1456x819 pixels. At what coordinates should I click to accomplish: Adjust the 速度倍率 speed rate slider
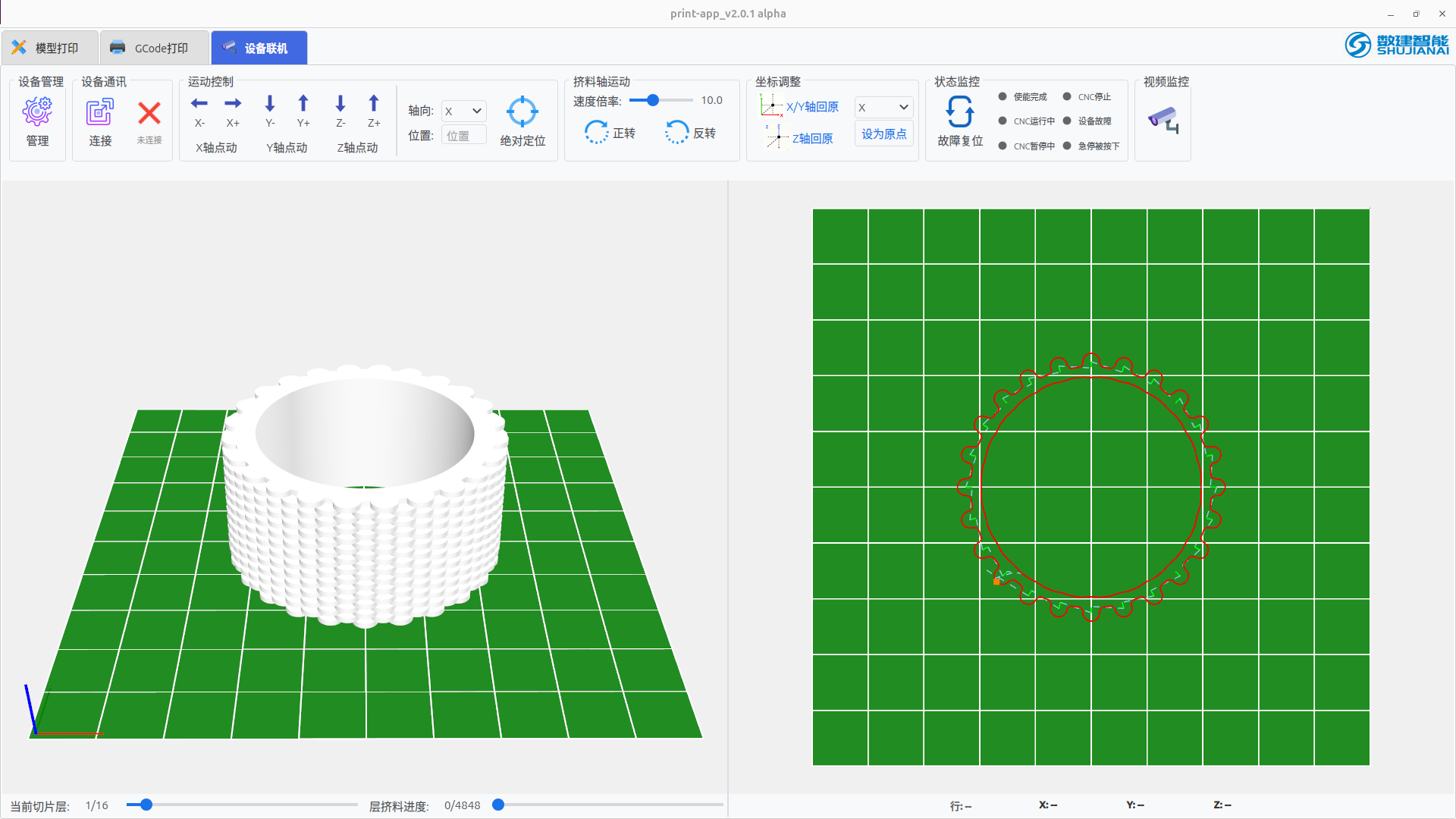tap(654, 99)
